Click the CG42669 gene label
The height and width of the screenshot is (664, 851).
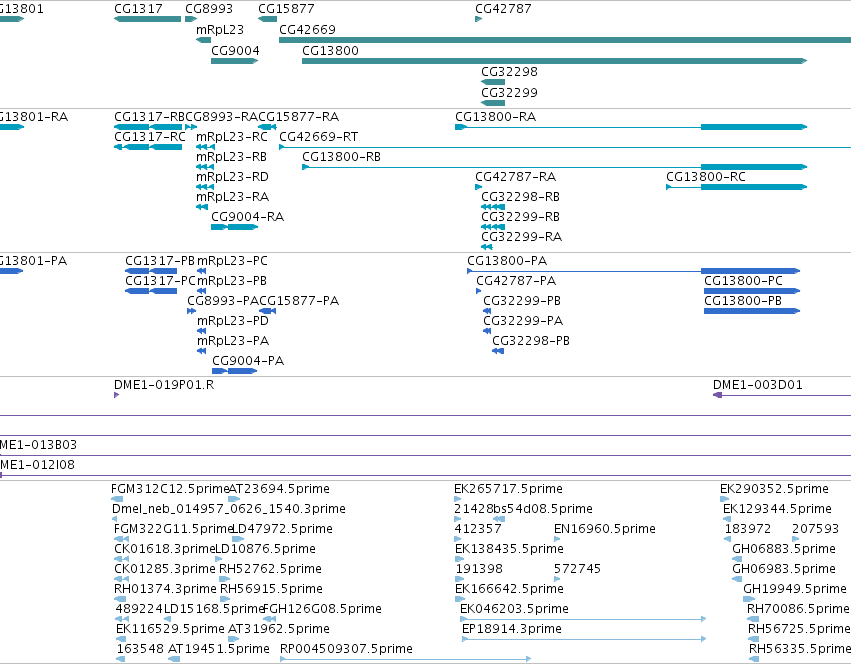(307, 29)
